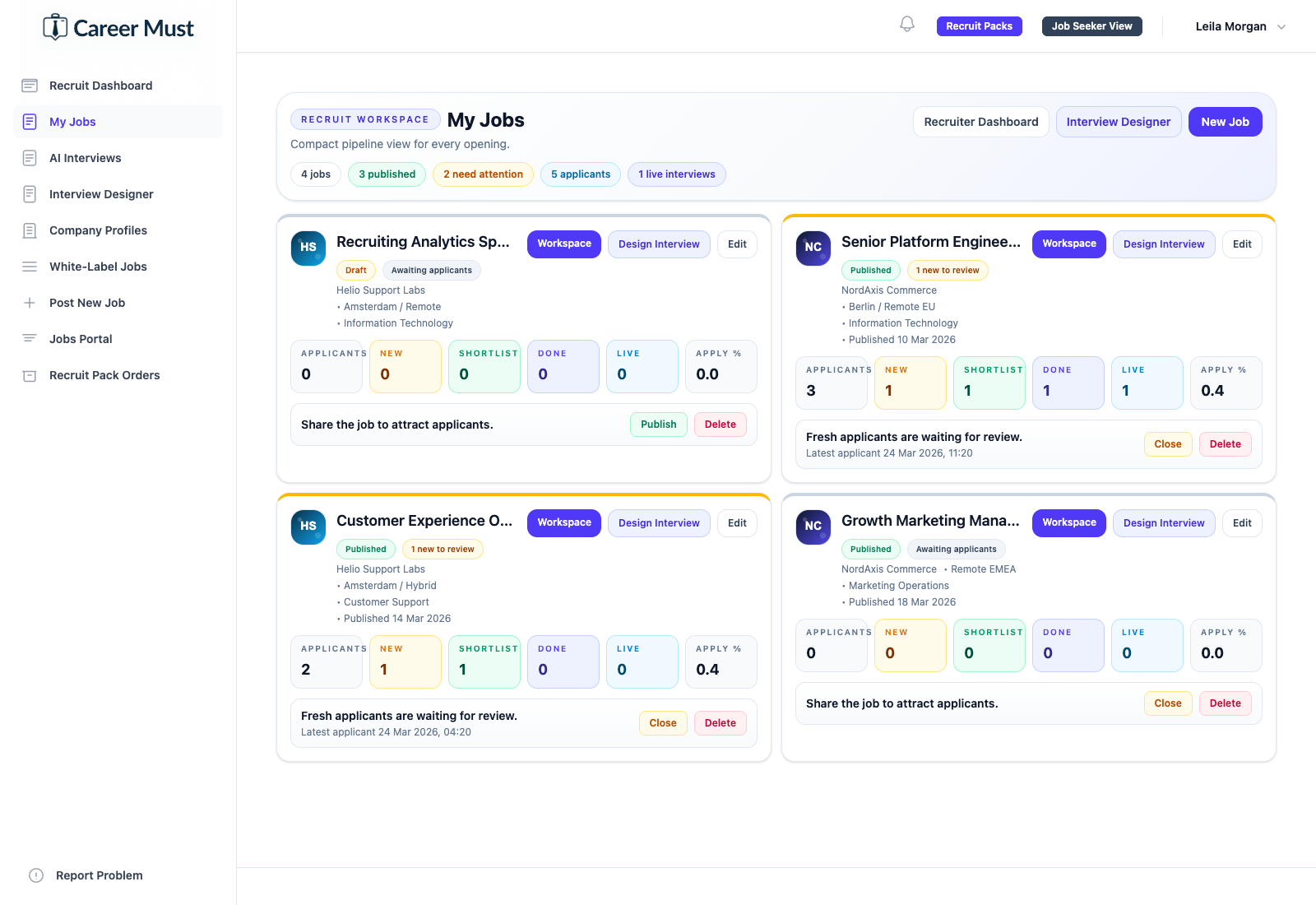
Task: Select the Company Profiles sidebar icon
Action: [30, 230]
